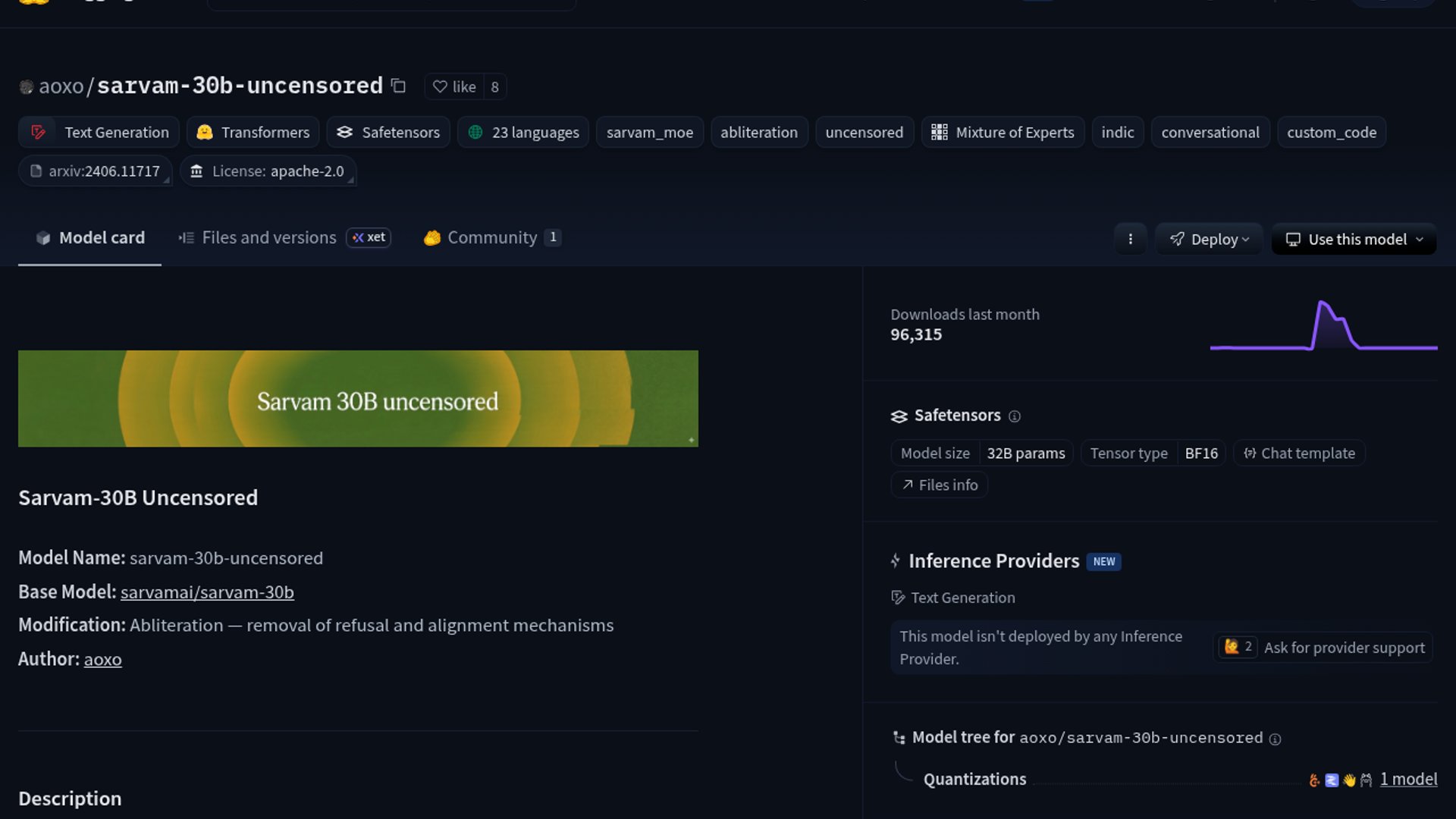Select the Text Generation task tag

pos(99,133)
